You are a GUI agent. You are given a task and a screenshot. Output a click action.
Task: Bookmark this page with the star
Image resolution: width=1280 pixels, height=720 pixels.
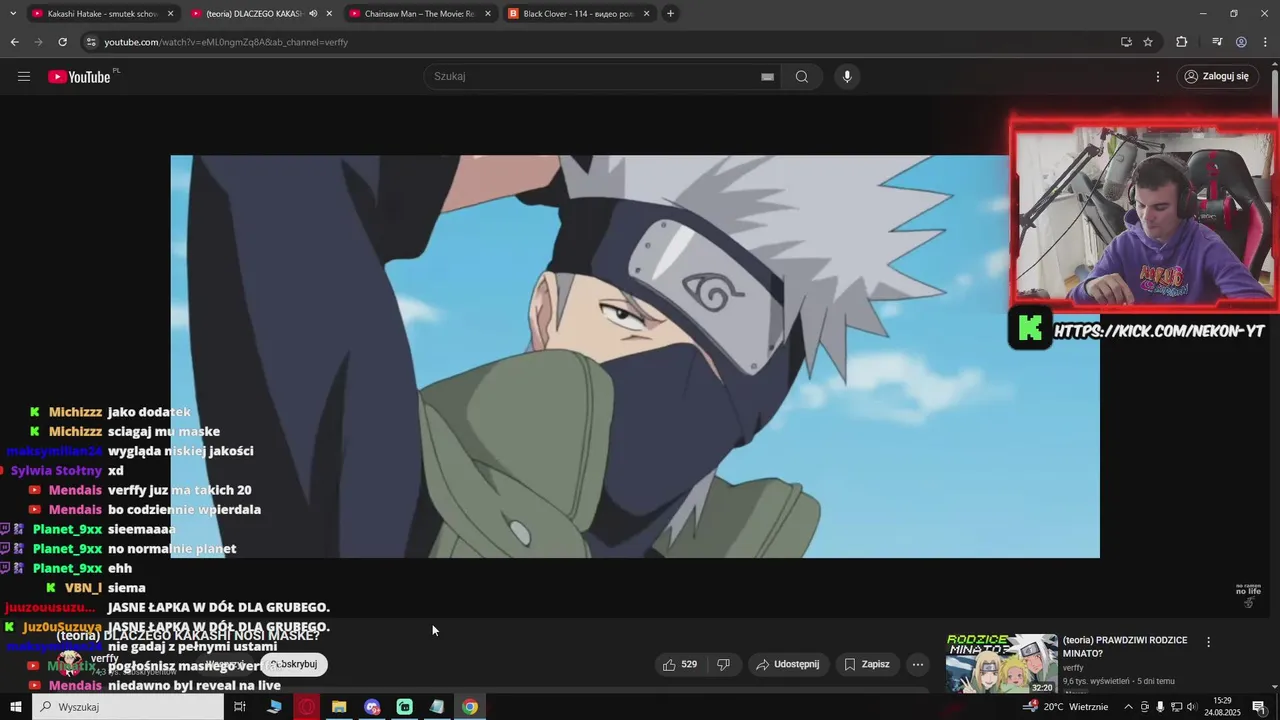tap(1148, 42)
